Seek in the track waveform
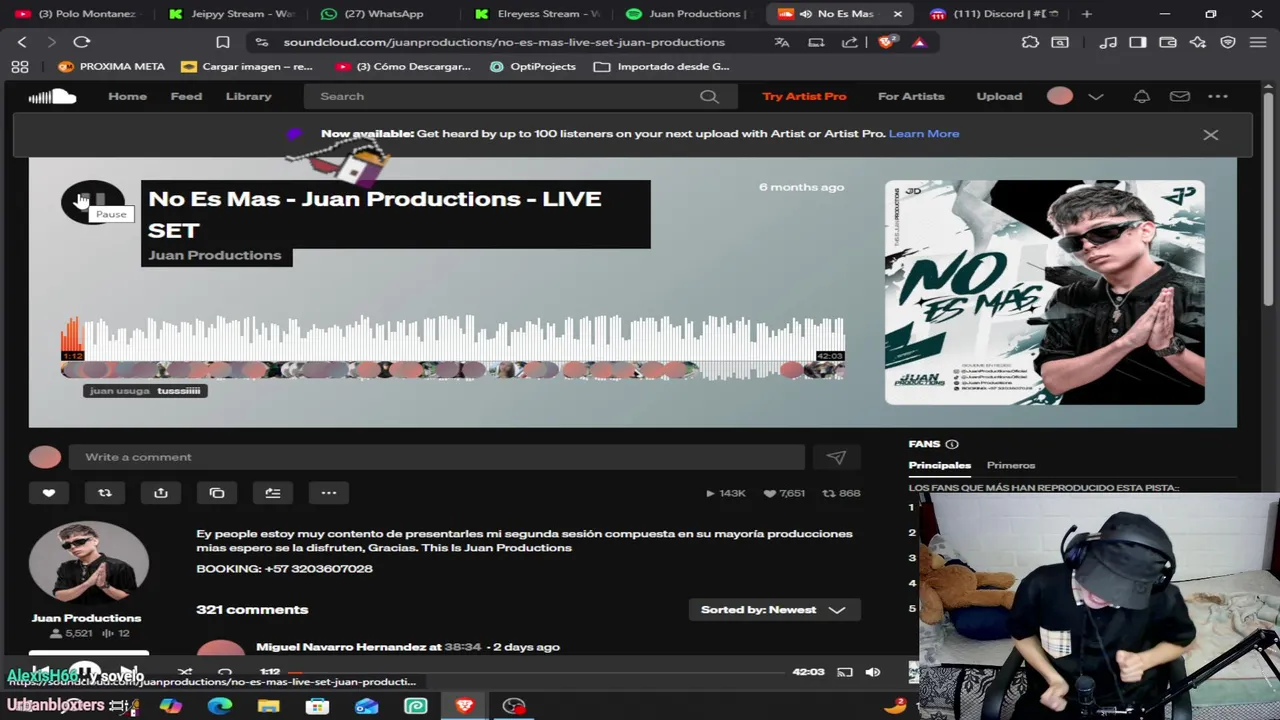This screenshot has width=1280, height=720. coord(452,340)
